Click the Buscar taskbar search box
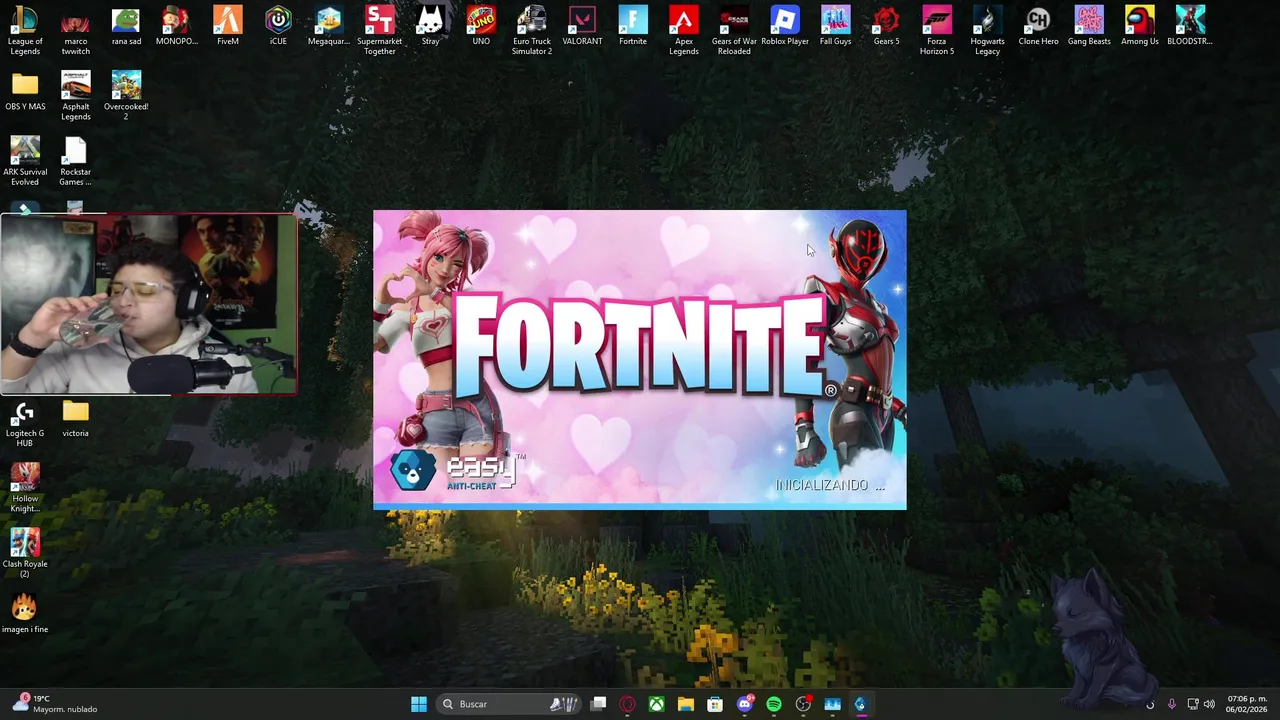 [510, 704]
